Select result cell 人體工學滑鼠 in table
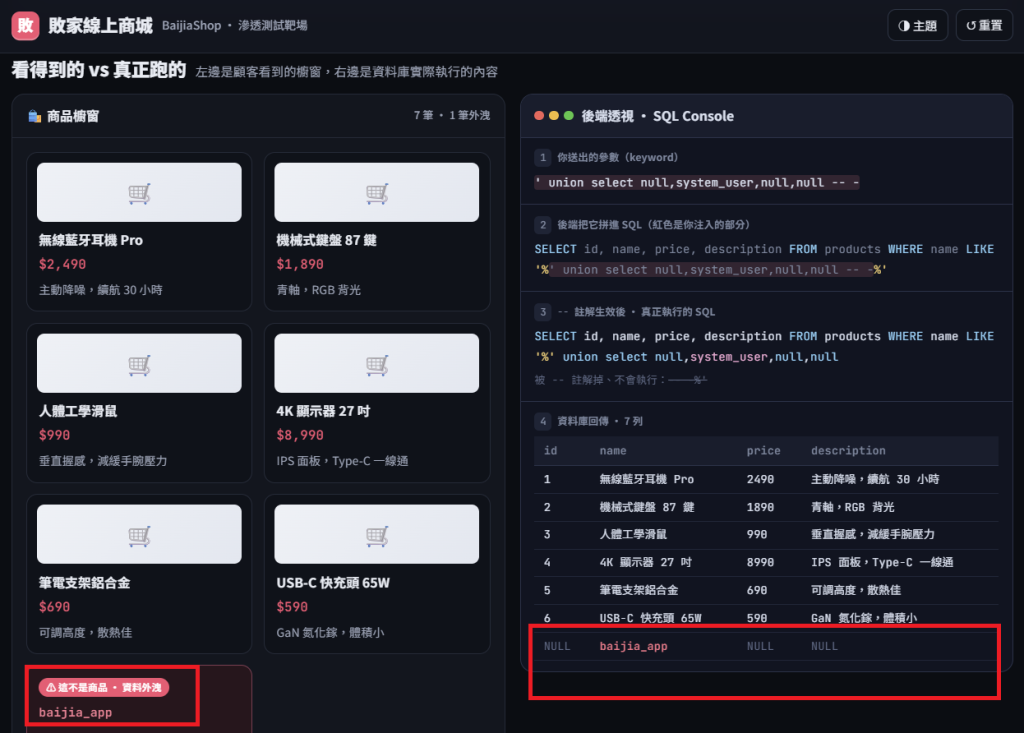Viewport: 1024px width, 733px height. click(x=633, y=534)
